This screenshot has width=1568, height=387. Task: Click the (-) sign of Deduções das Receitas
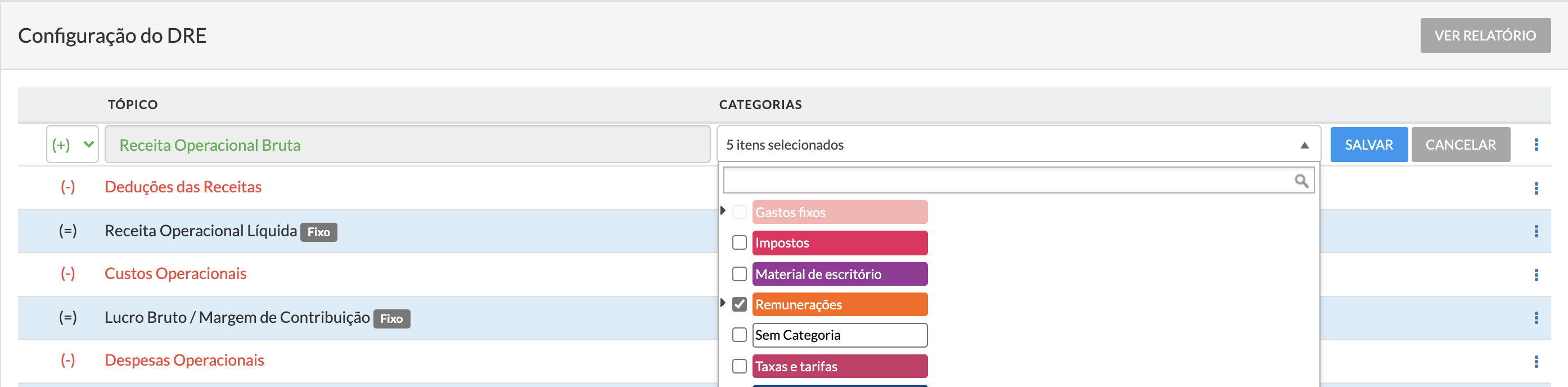click(x=67, y=187)
